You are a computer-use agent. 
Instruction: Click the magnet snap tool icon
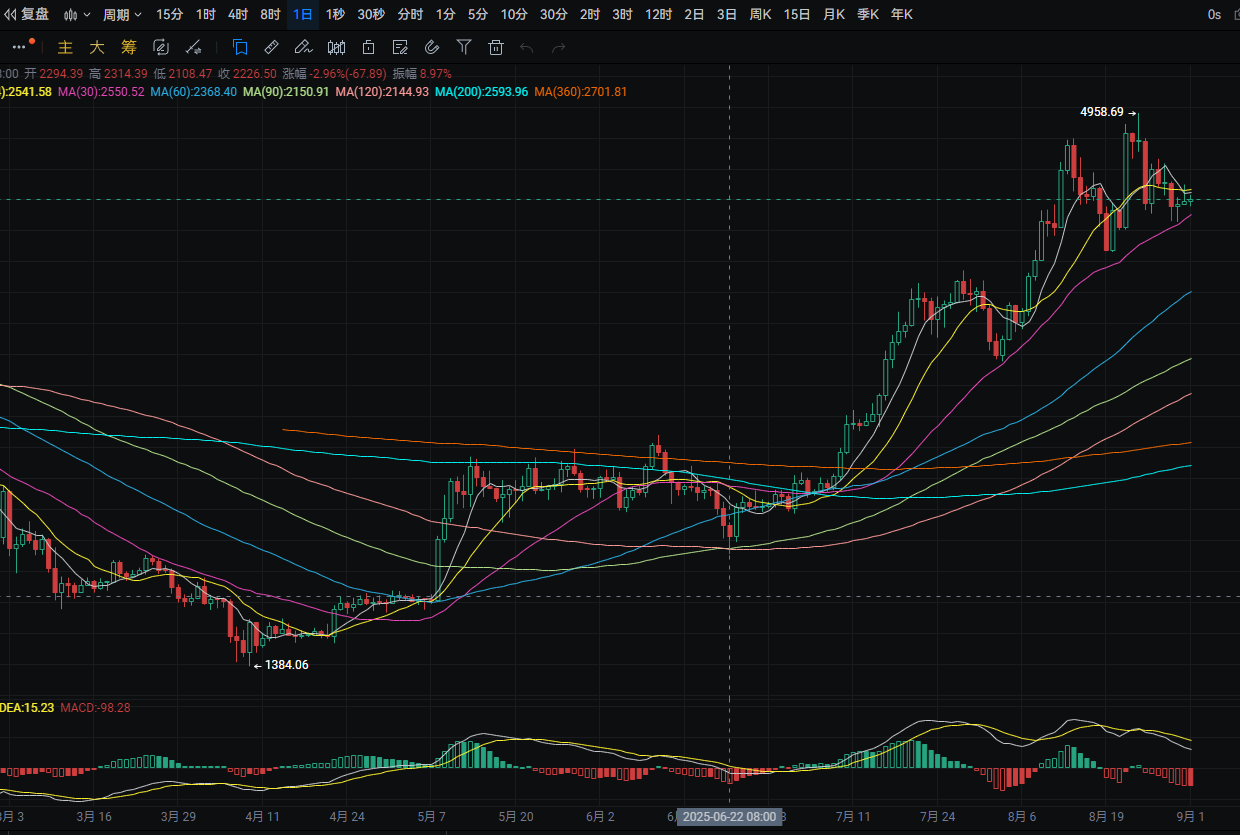tap(432, 47)
